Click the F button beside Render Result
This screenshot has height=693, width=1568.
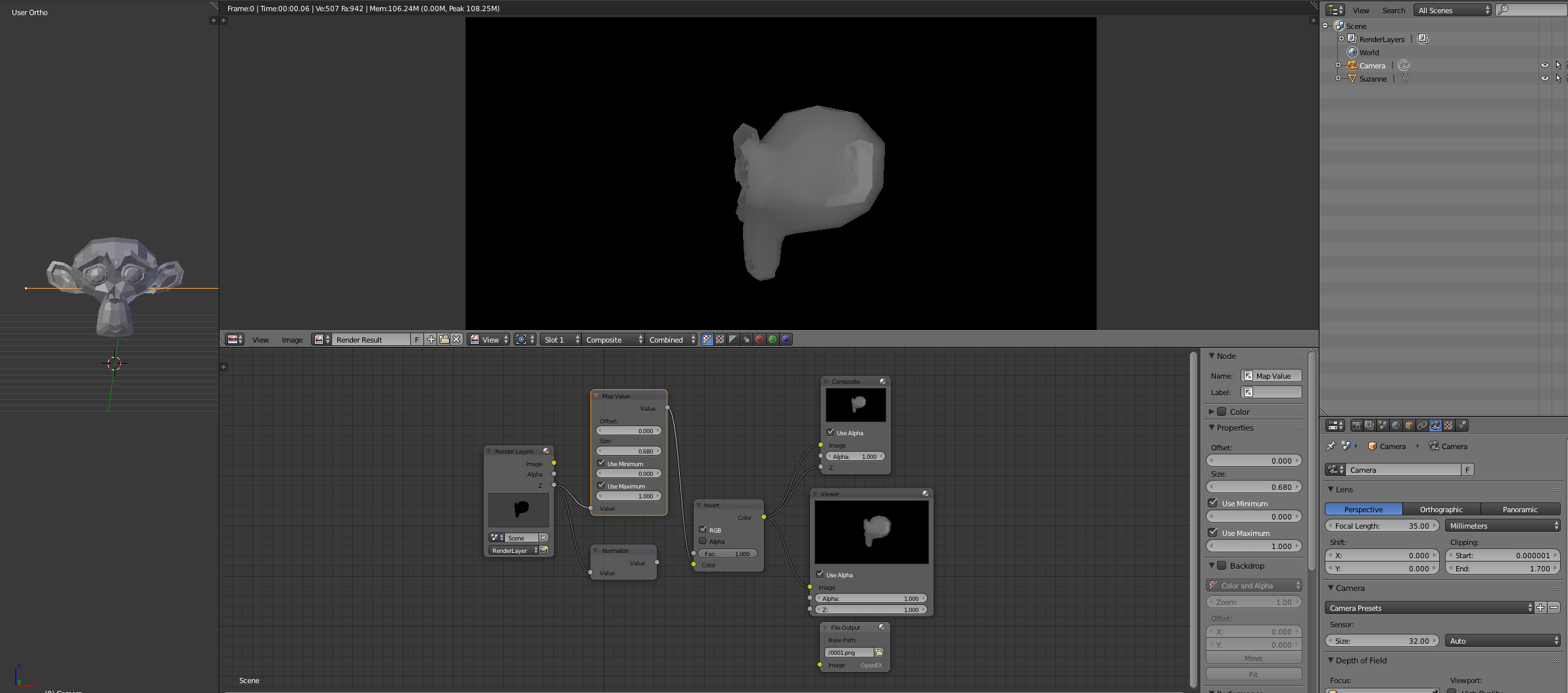pos(417,339)
